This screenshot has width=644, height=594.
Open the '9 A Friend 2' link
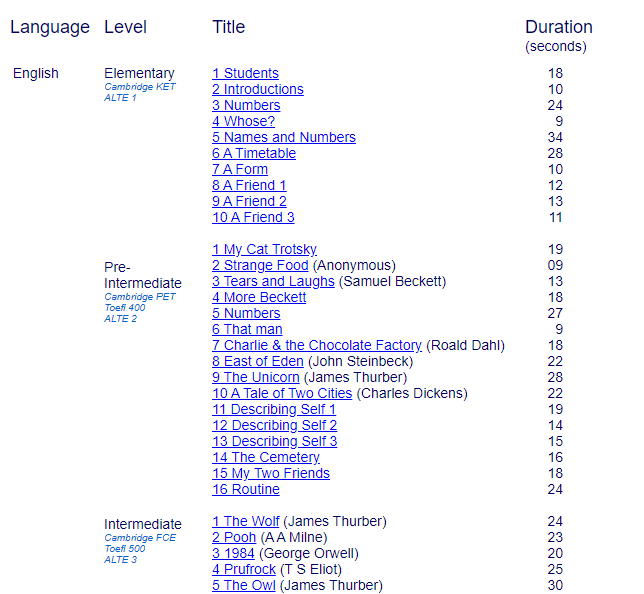click(249, 201)
